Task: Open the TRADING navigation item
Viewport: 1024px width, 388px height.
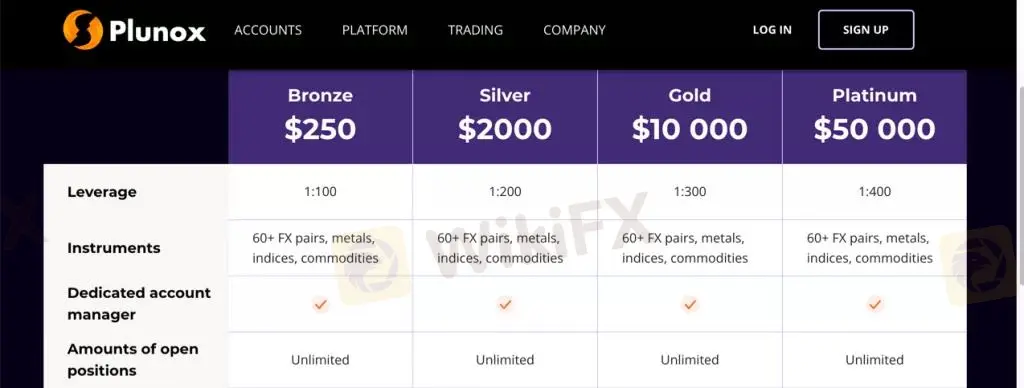Action: point(475,30)
